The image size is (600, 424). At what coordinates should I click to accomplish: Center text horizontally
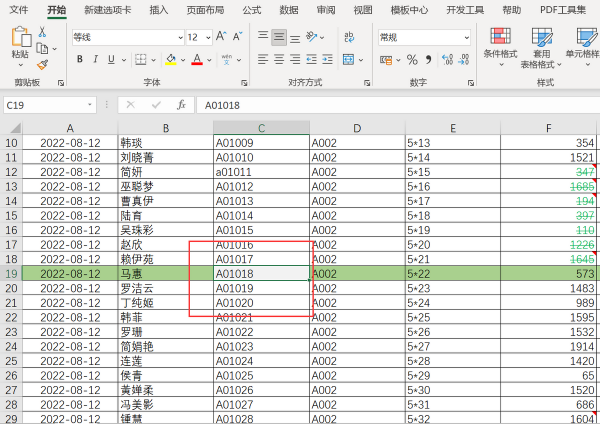279,59
